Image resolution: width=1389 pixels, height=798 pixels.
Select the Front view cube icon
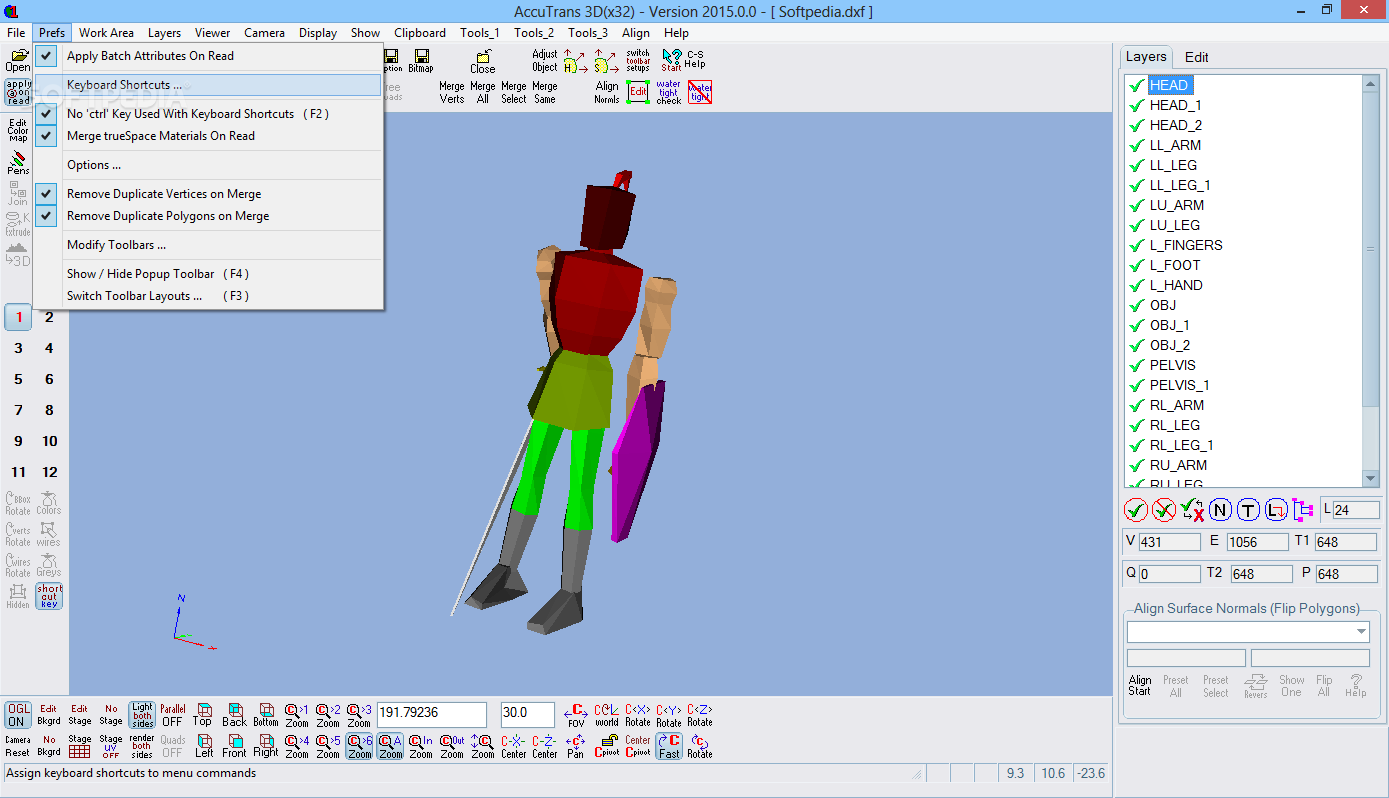pyautogui.click(x=234, y=746)
